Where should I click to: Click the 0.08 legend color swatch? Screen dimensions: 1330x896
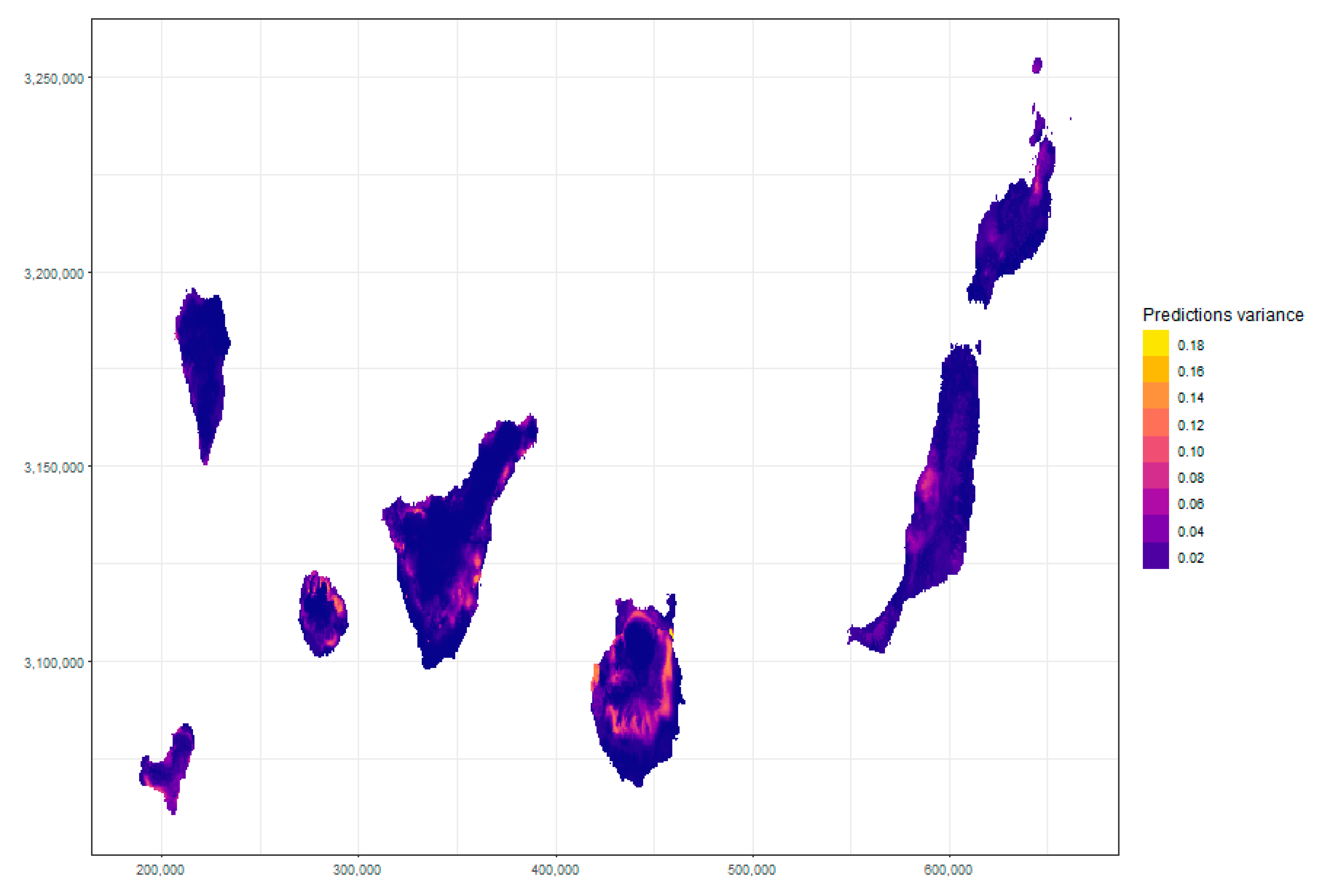[x=1155, y=476]
